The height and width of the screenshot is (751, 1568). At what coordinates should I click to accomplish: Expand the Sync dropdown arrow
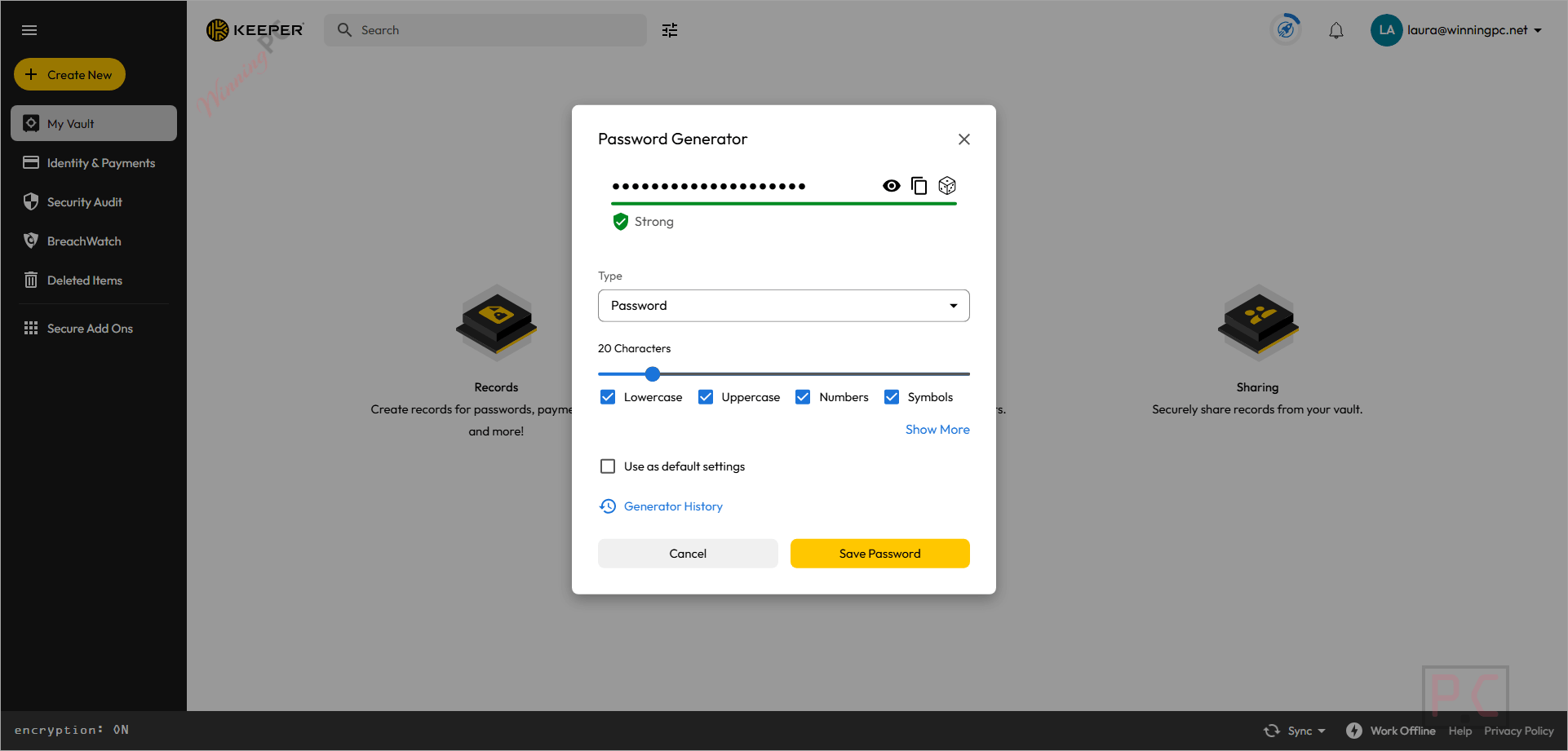(x=1322, y=731)
